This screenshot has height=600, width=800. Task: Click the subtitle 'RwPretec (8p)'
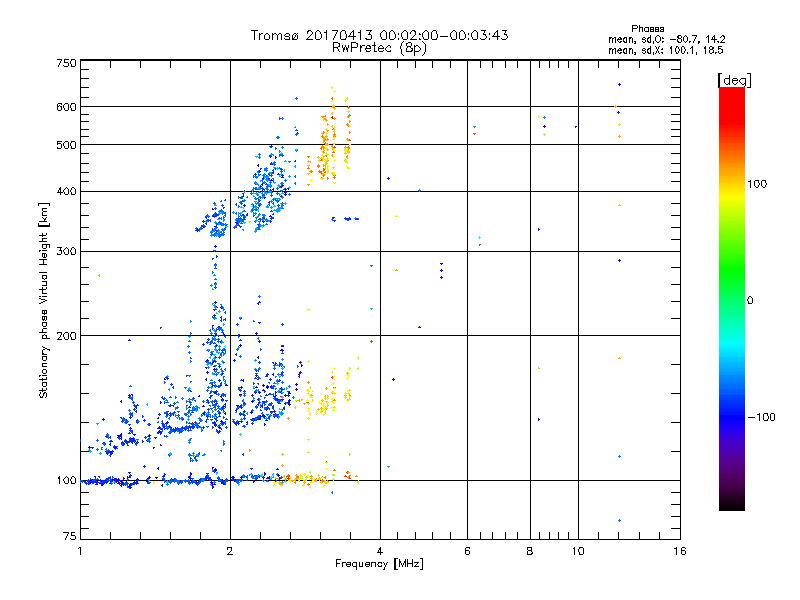coord(379,48)
